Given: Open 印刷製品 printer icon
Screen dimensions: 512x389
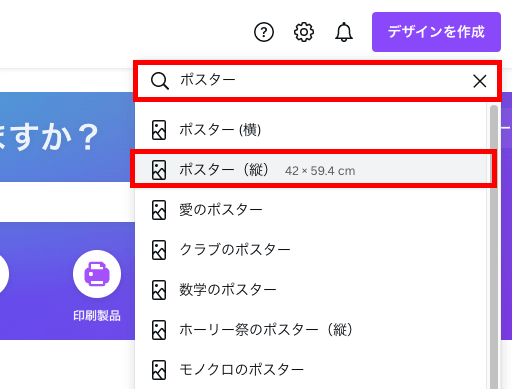Looking at the screenshot, I should coord(97,274).
